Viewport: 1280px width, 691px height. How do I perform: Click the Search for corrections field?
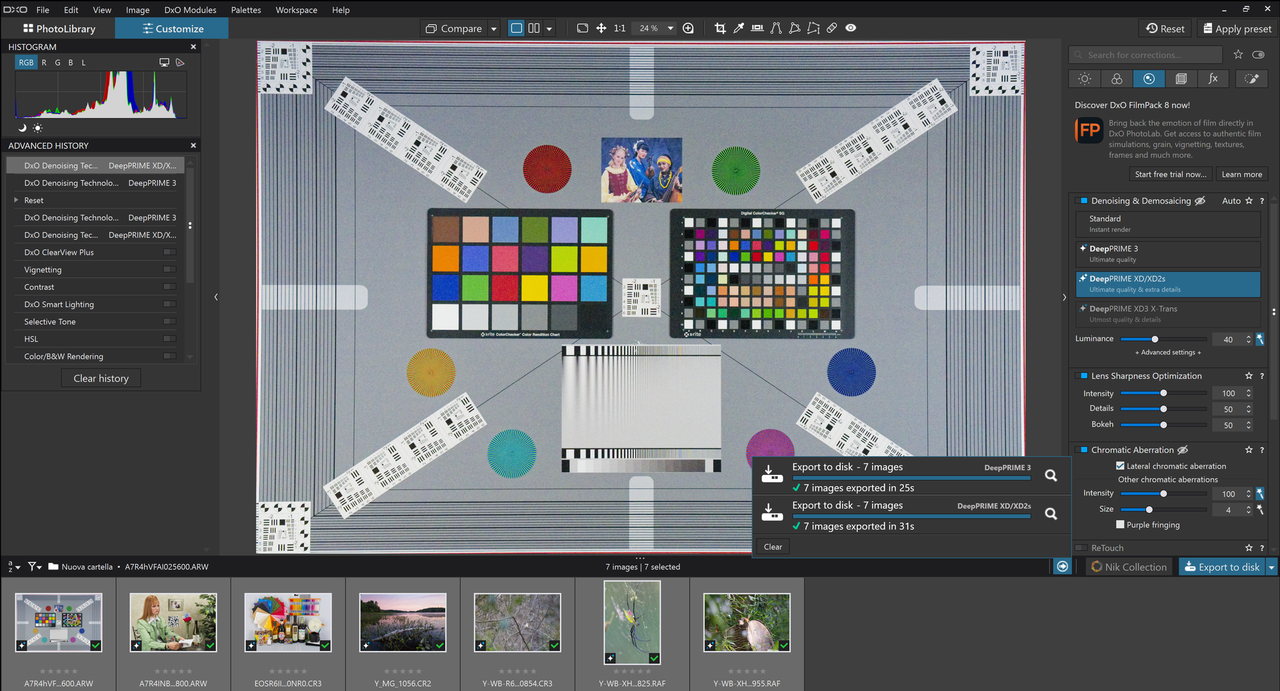pyautogui.click(x=1146, y=55)
